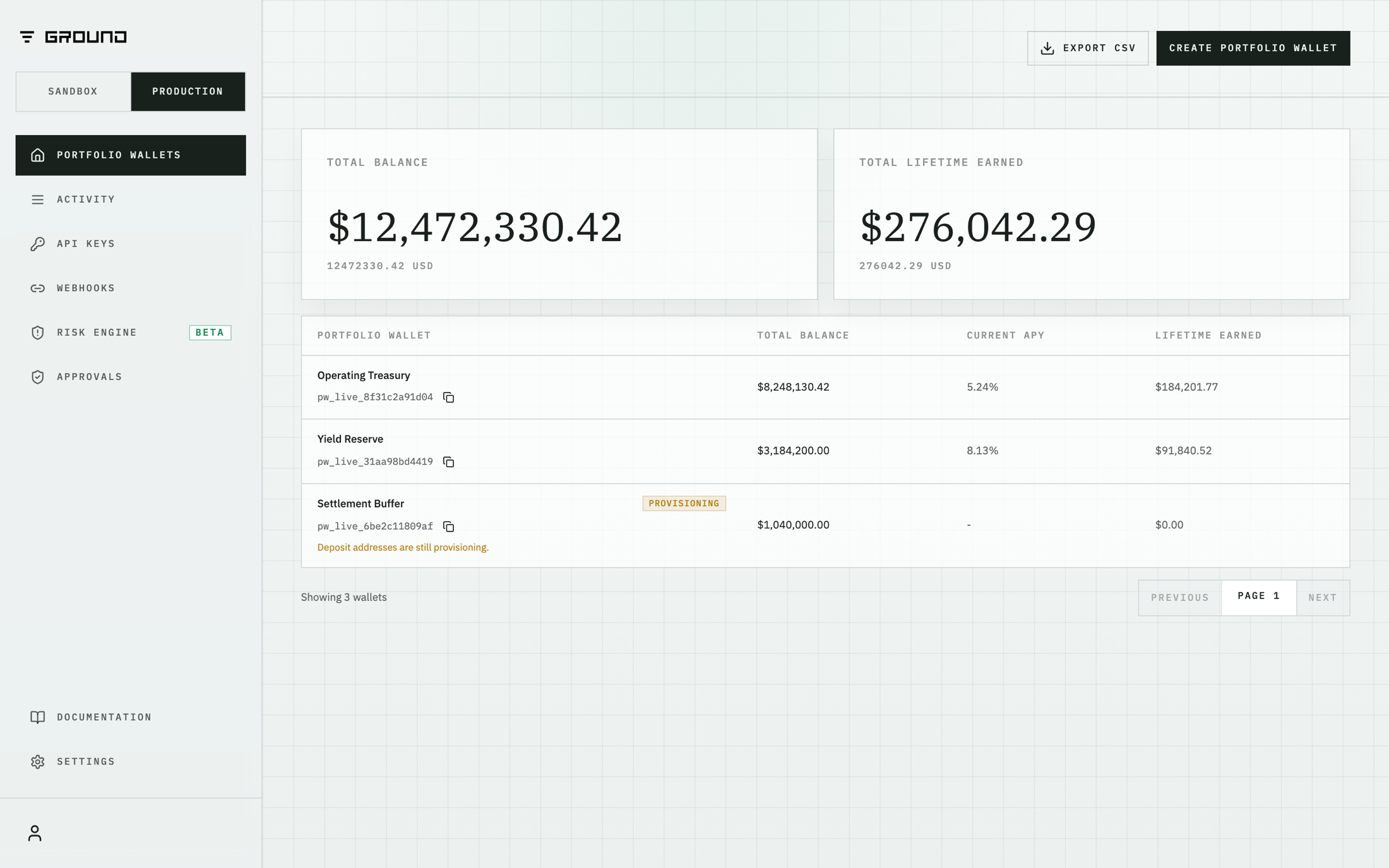
Task: Click the Lifetime Earned column header
Action: (x=1208, y=335)
